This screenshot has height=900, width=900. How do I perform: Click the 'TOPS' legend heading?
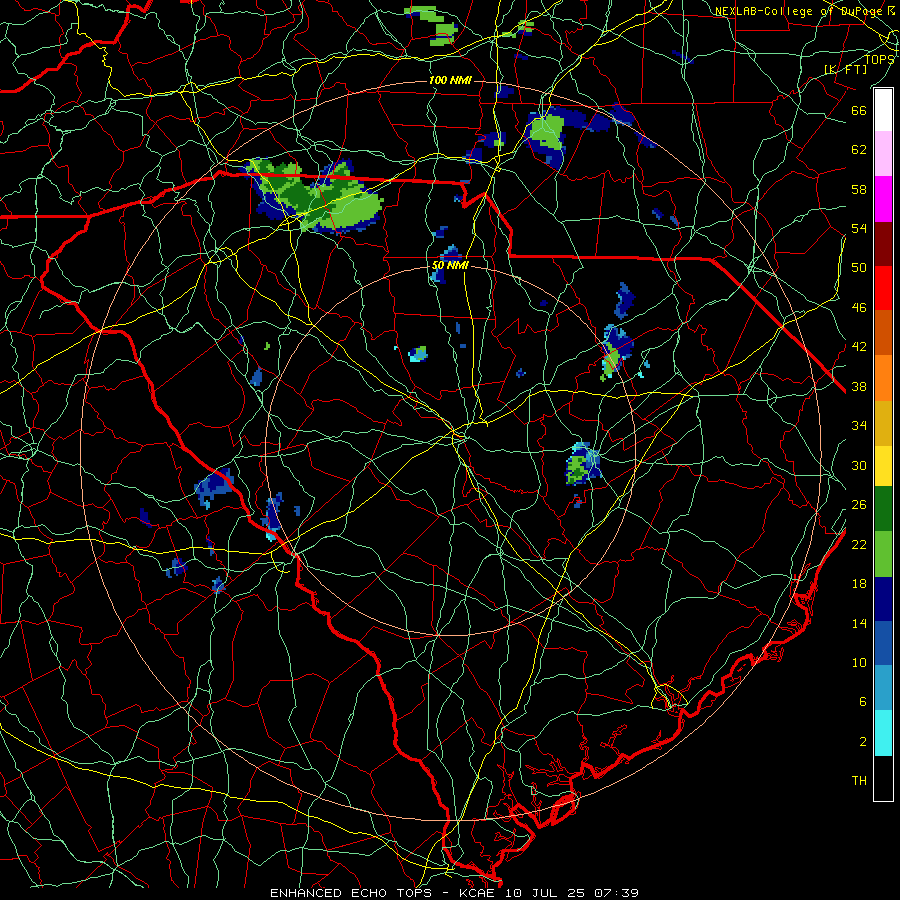tap(880, 59)
